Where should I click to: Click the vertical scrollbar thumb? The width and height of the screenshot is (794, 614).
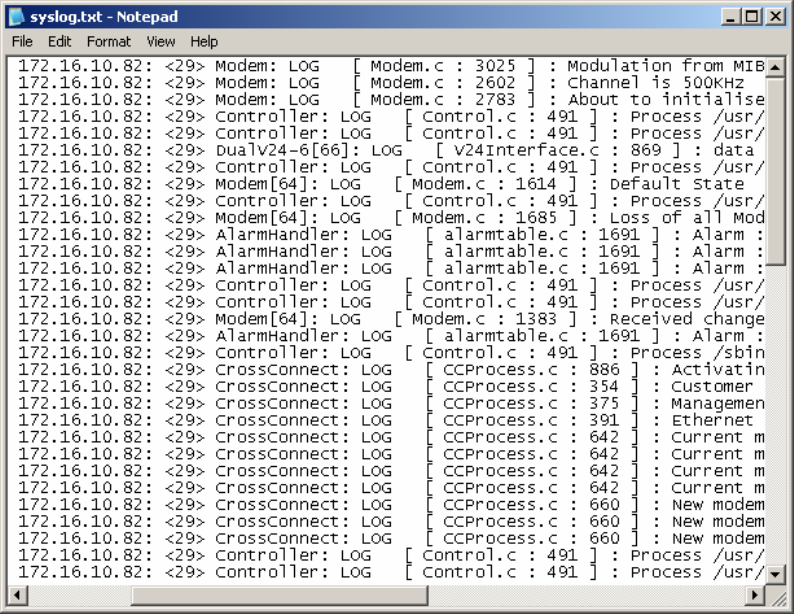point(775,171)
